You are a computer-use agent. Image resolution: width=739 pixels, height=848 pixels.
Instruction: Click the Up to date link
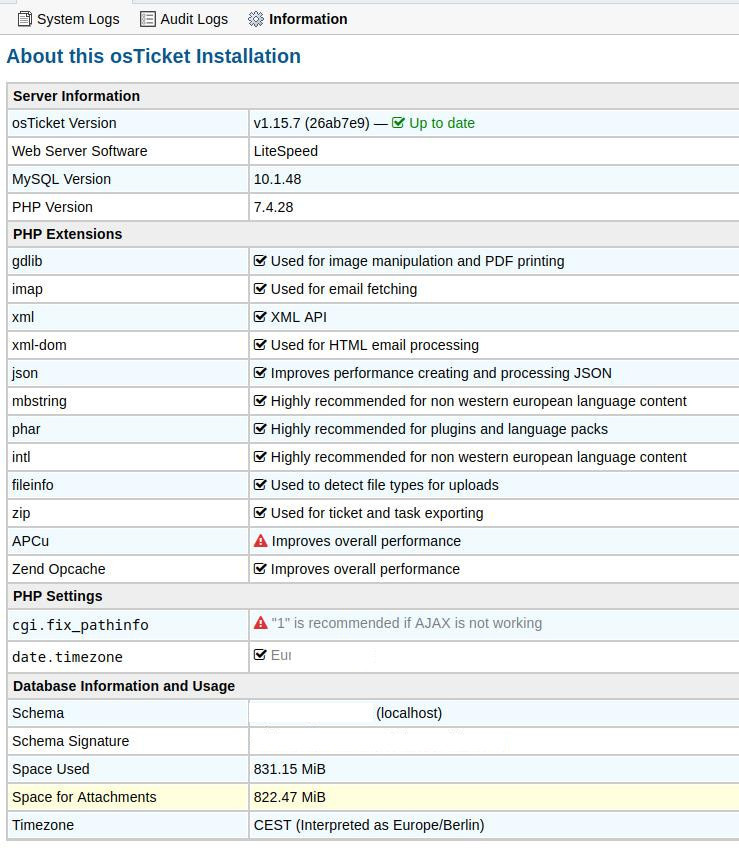point(441,123)
